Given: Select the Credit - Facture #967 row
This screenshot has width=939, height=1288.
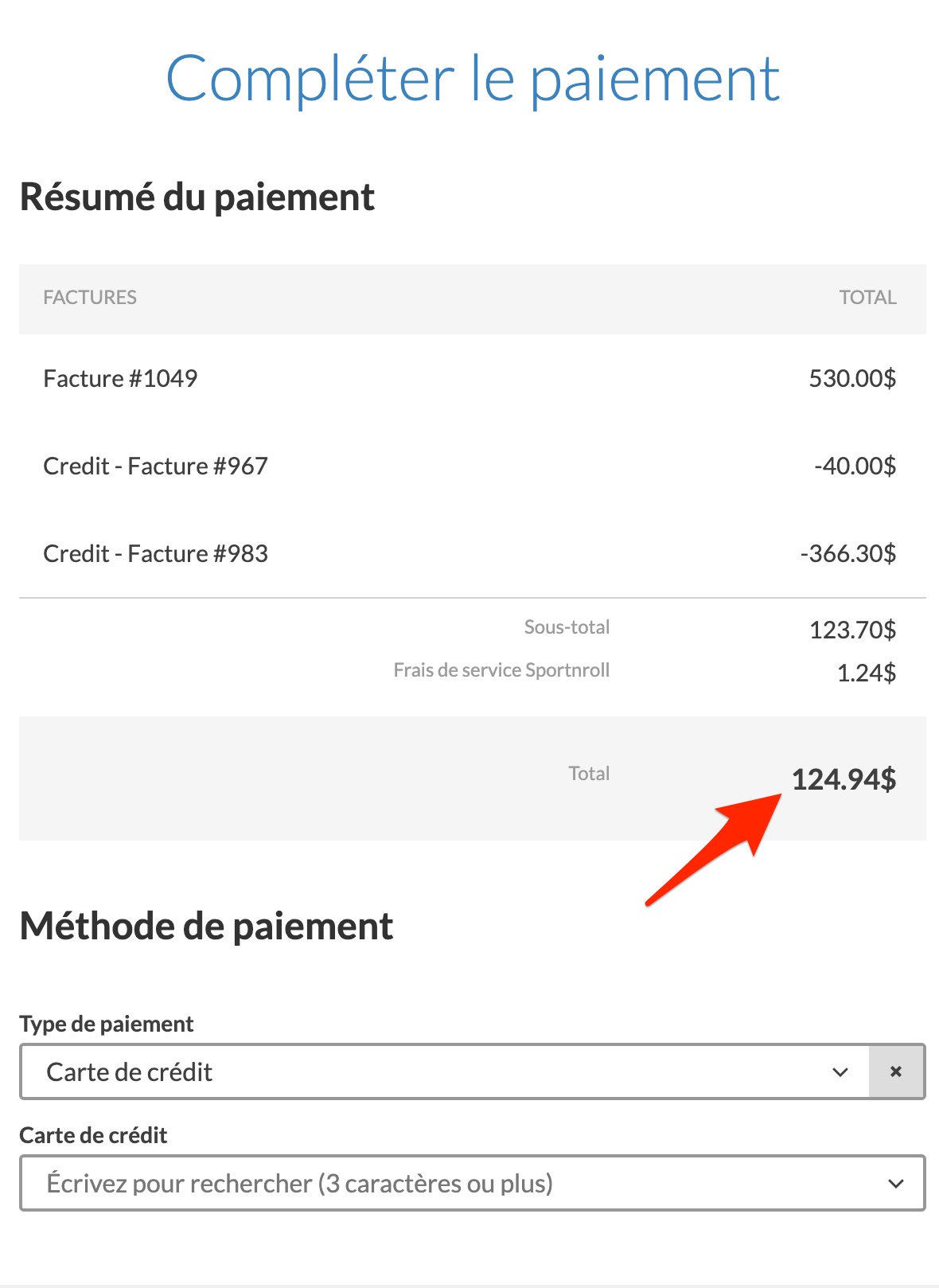Looking at the screenshot, I should tap(155, 466).
